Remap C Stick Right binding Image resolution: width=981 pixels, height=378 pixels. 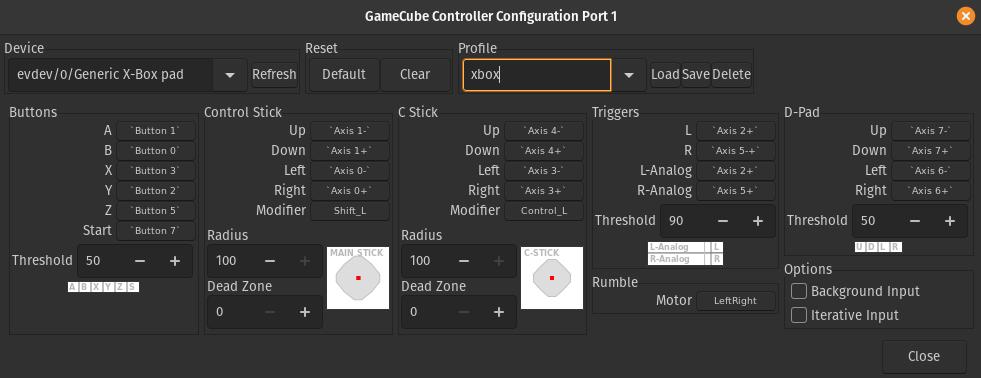tap(544, 190)
